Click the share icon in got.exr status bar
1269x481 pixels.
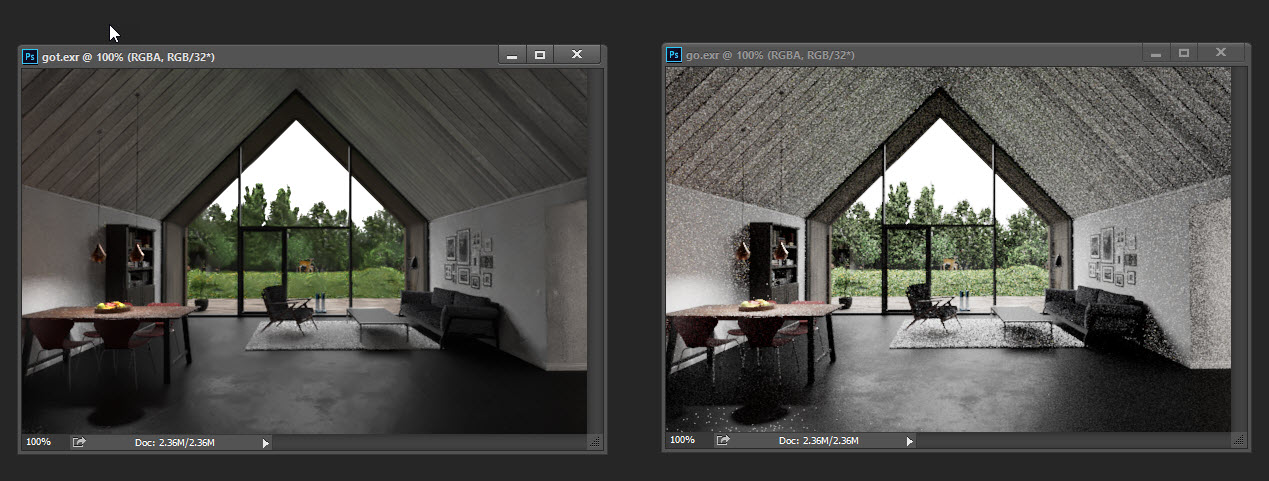(79, 442)
